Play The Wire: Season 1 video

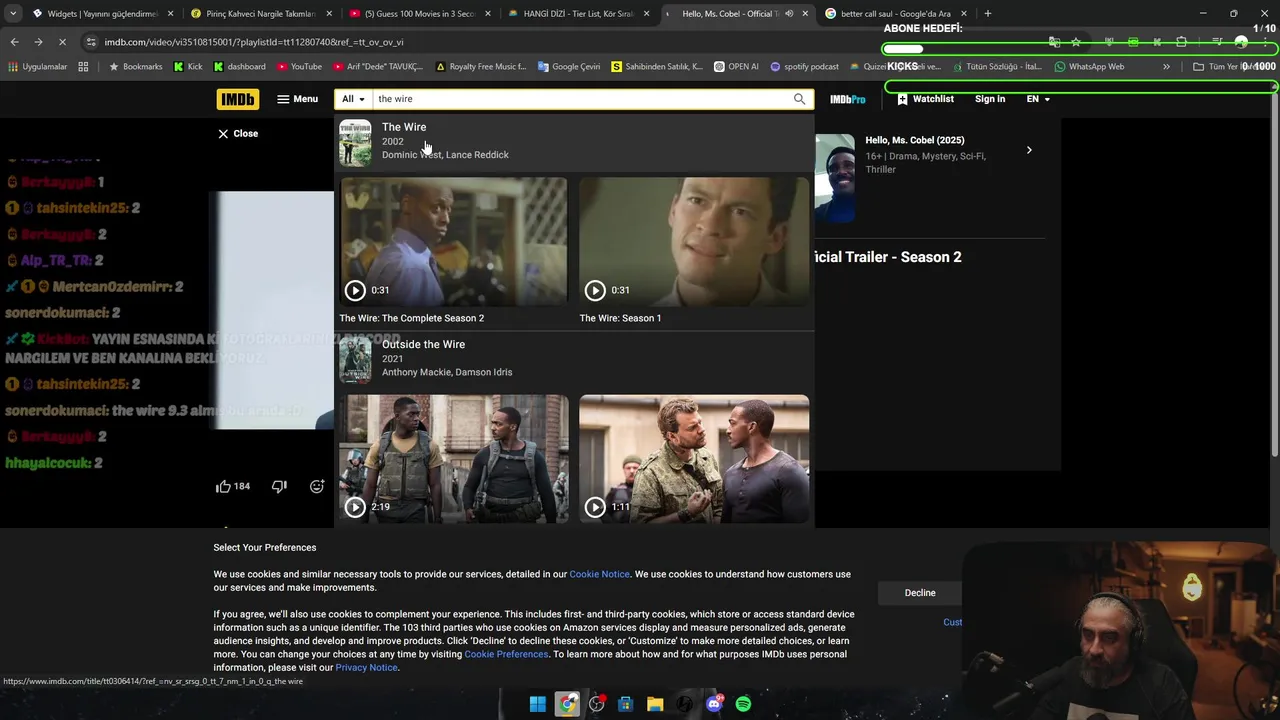694,242
